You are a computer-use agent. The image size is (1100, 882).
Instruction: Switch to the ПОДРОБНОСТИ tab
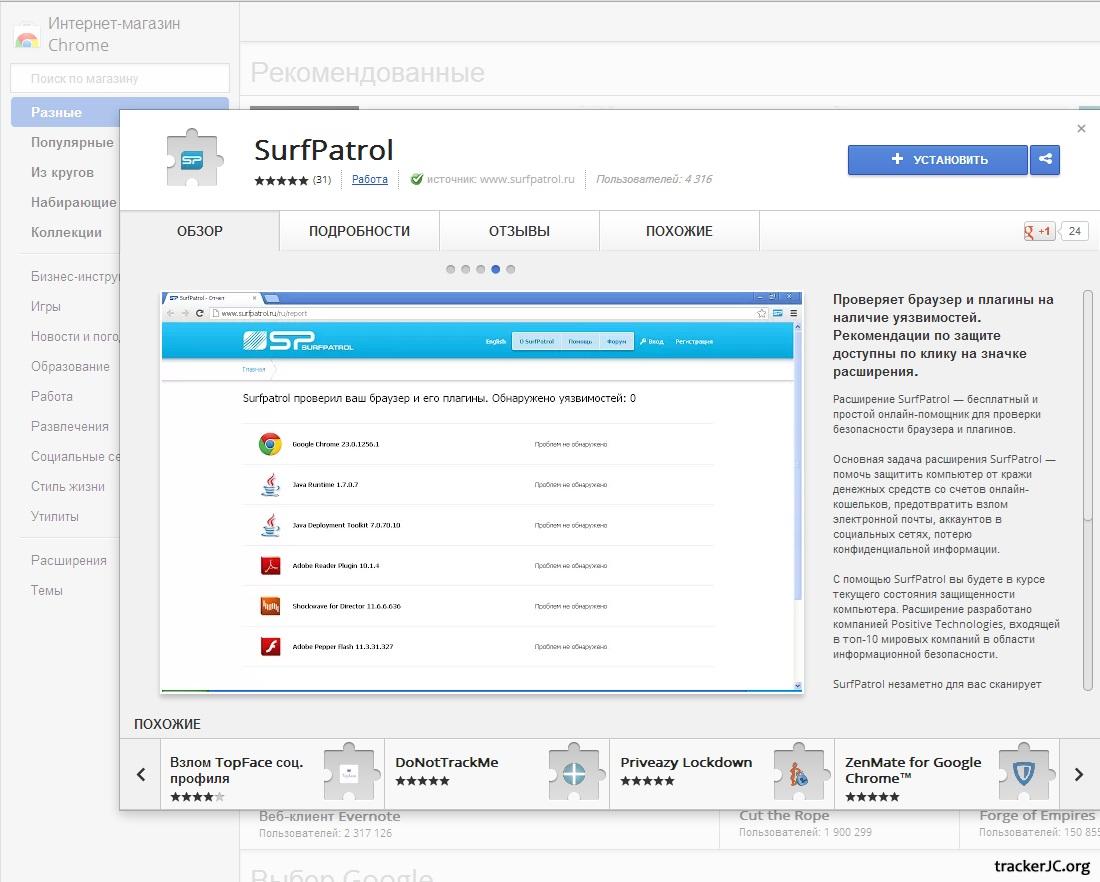click(x=359, y=231)
